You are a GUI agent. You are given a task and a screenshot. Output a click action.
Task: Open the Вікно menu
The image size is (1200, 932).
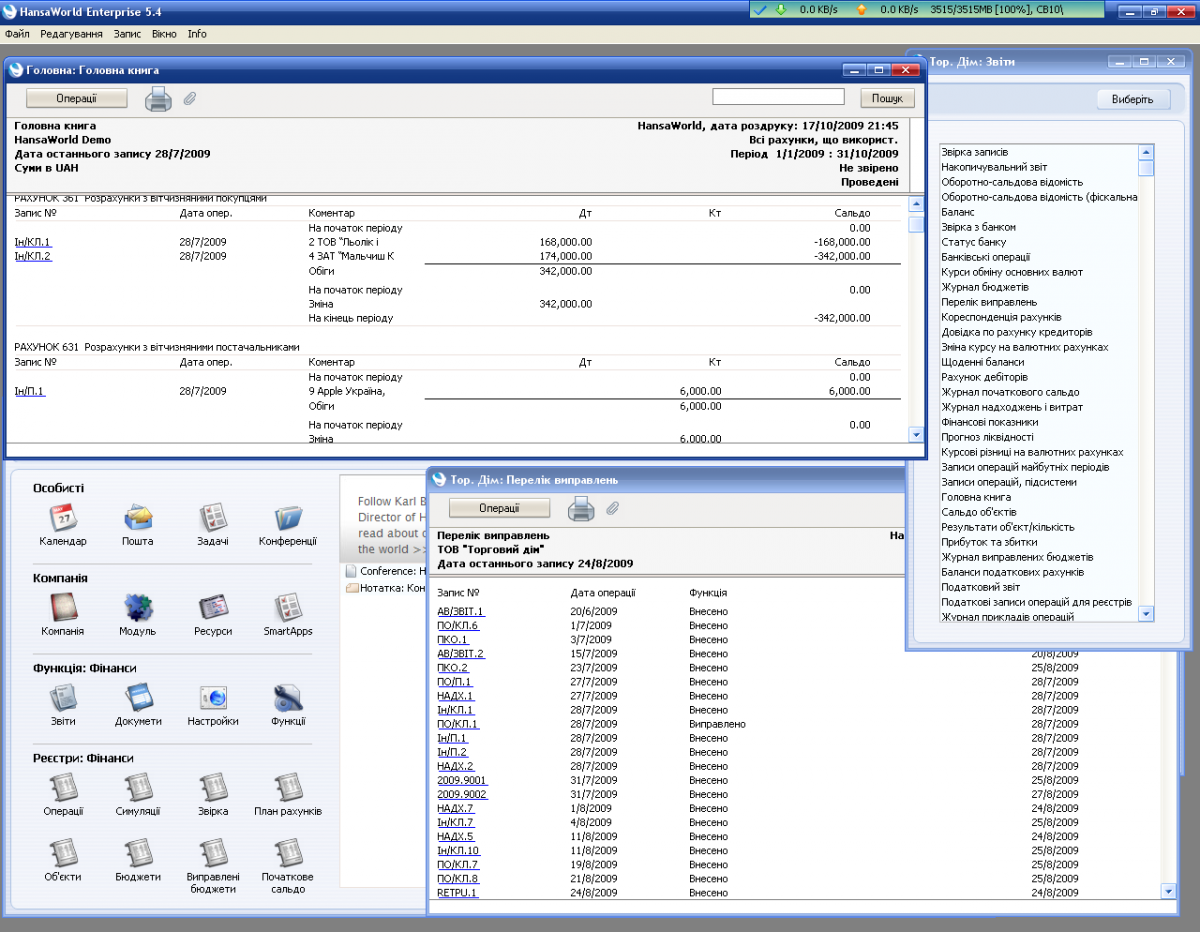(x=164, y=34)
